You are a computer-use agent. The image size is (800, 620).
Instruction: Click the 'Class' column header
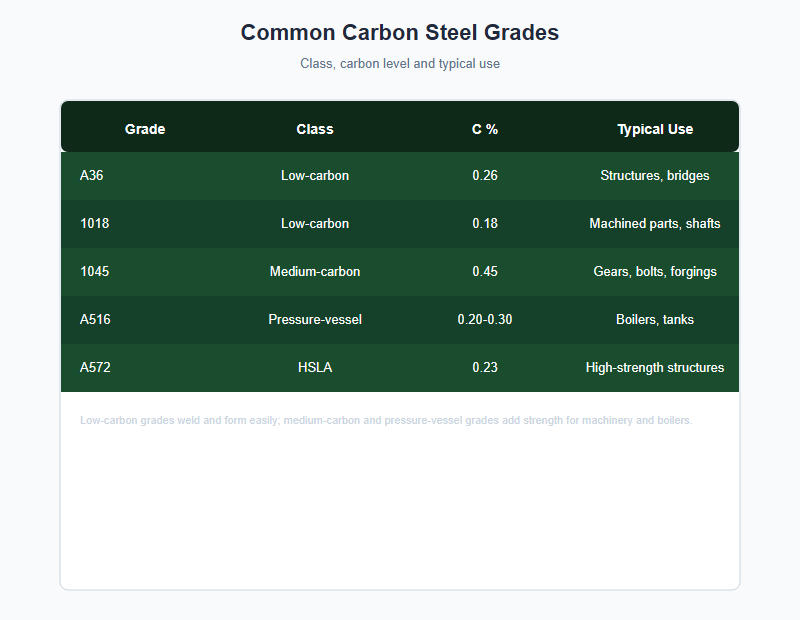pos(315,129)
